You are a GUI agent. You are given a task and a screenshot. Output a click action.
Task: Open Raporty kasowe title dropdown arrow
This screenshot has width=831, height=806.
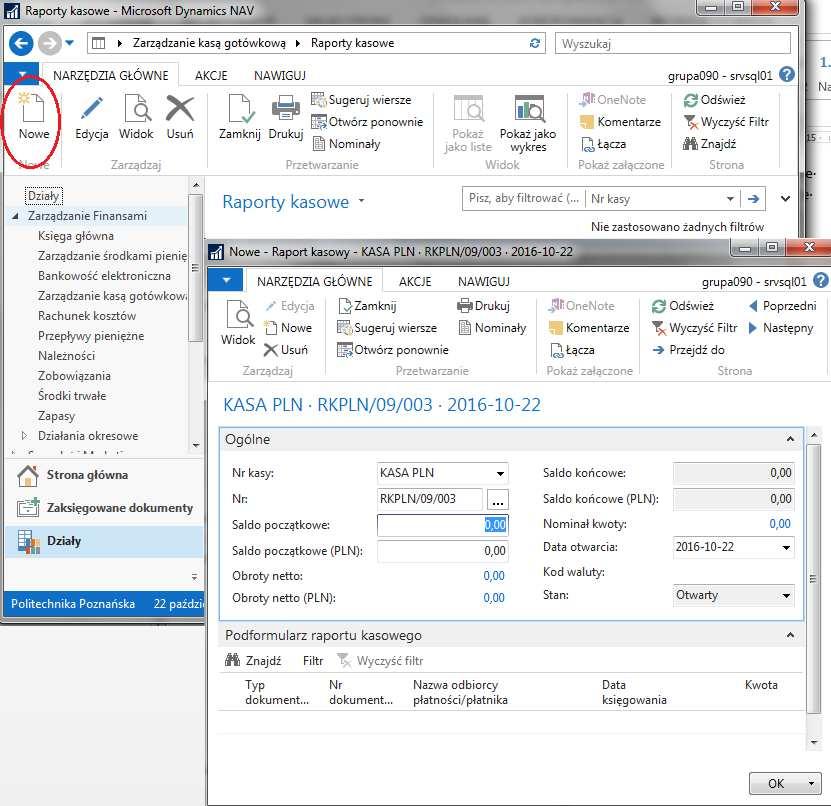[x=361, y=200]
